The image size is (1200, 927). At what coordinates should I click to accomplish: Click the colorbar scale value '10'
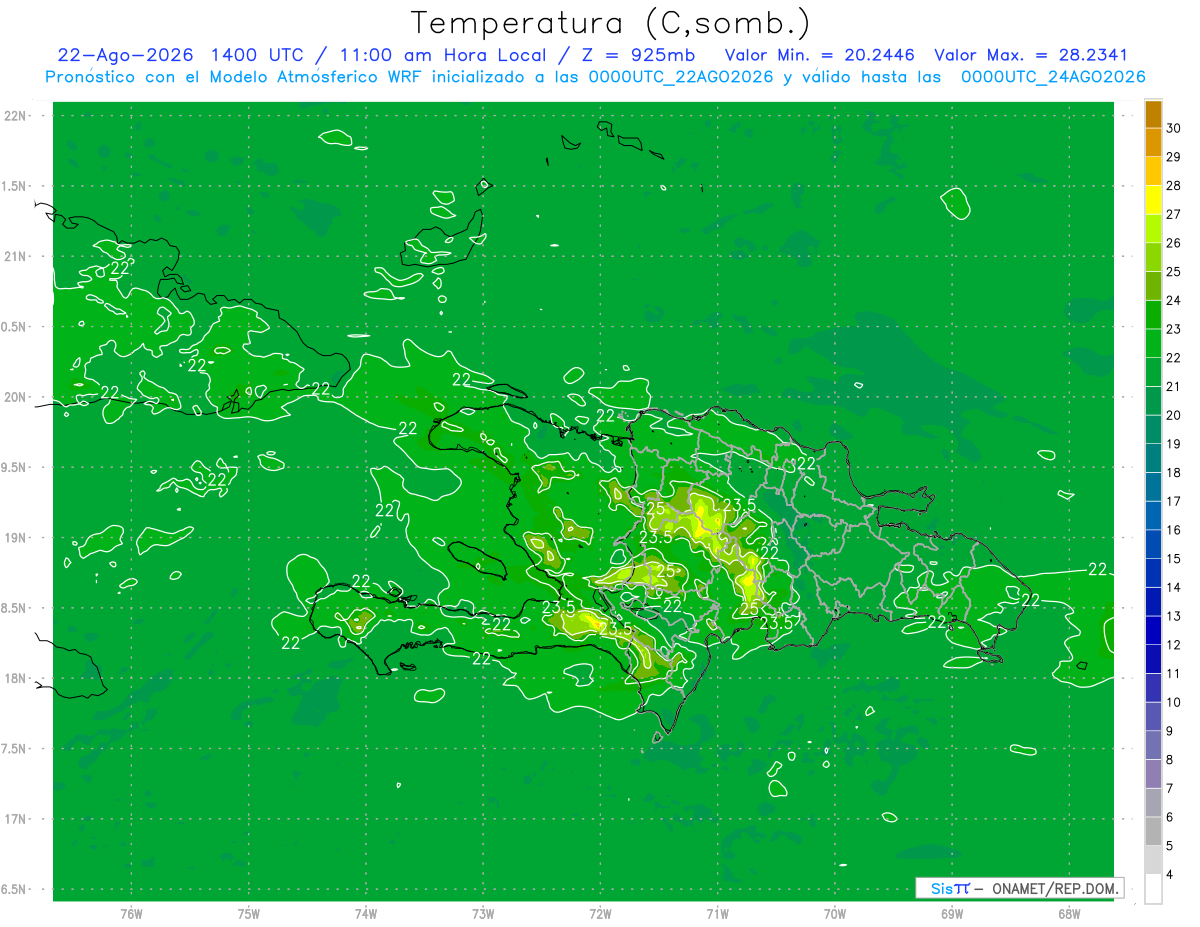pyautogui.click(x=1174, y=702)
